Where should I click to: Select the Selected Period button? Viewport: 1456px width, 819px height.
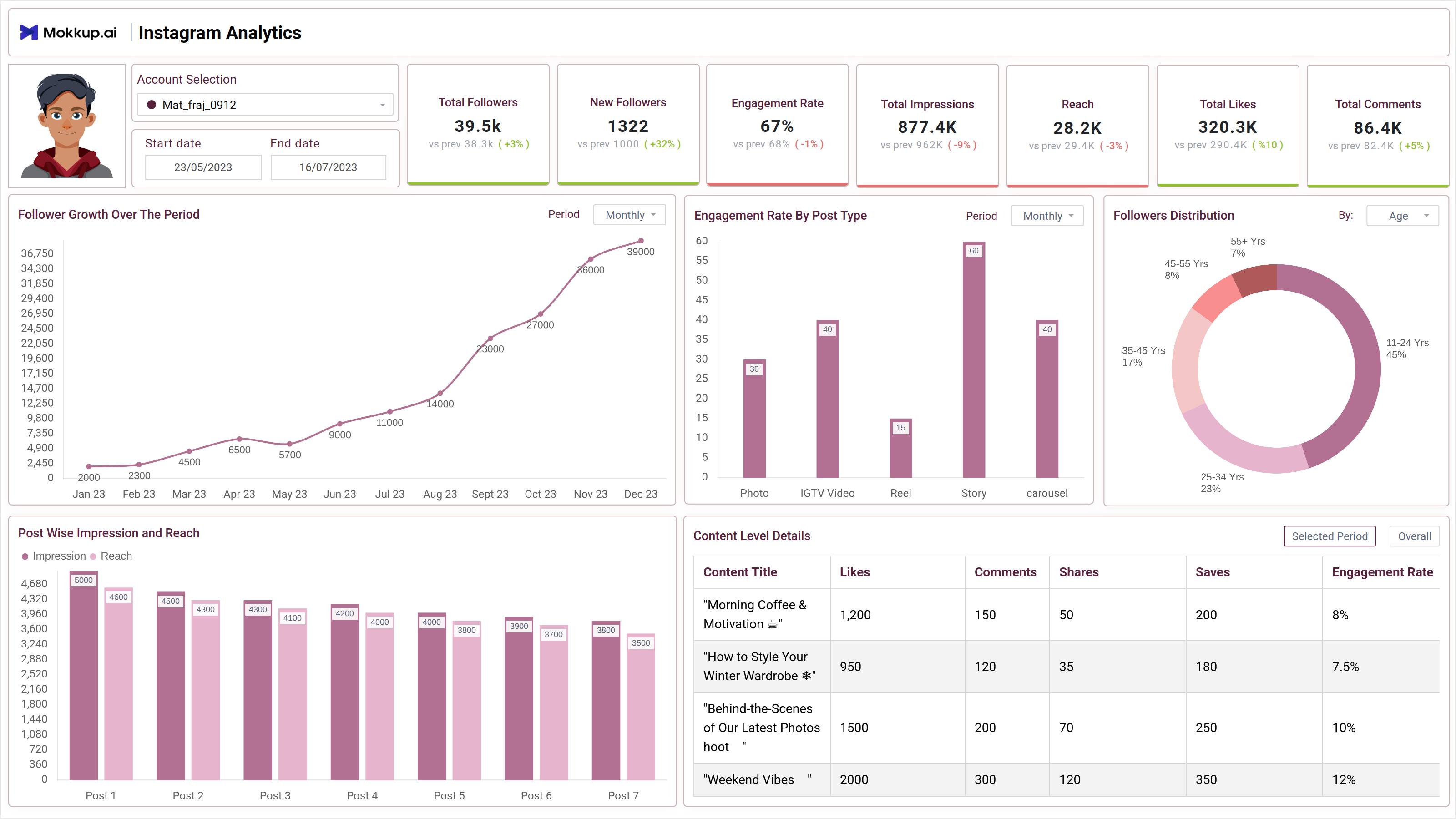pos(1330,536)
